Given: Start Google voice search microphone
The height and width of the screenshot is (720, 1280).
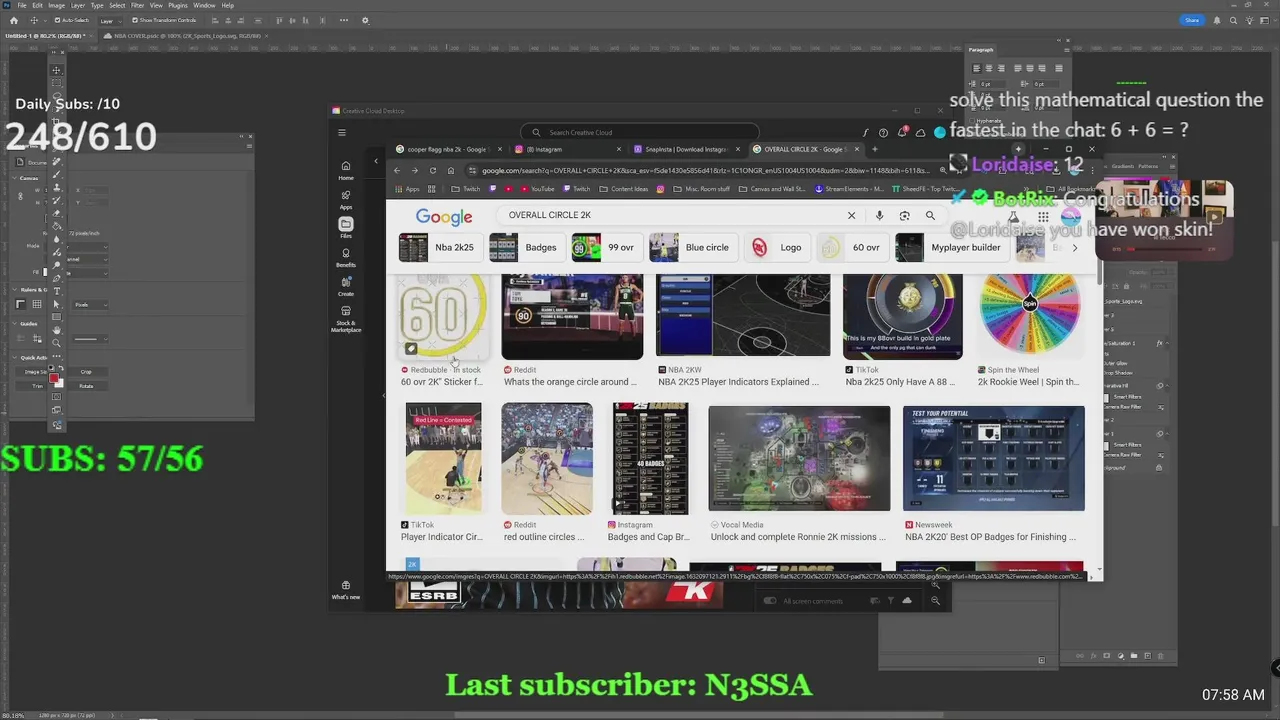Looking at the screenshot, I should point(879,215).
